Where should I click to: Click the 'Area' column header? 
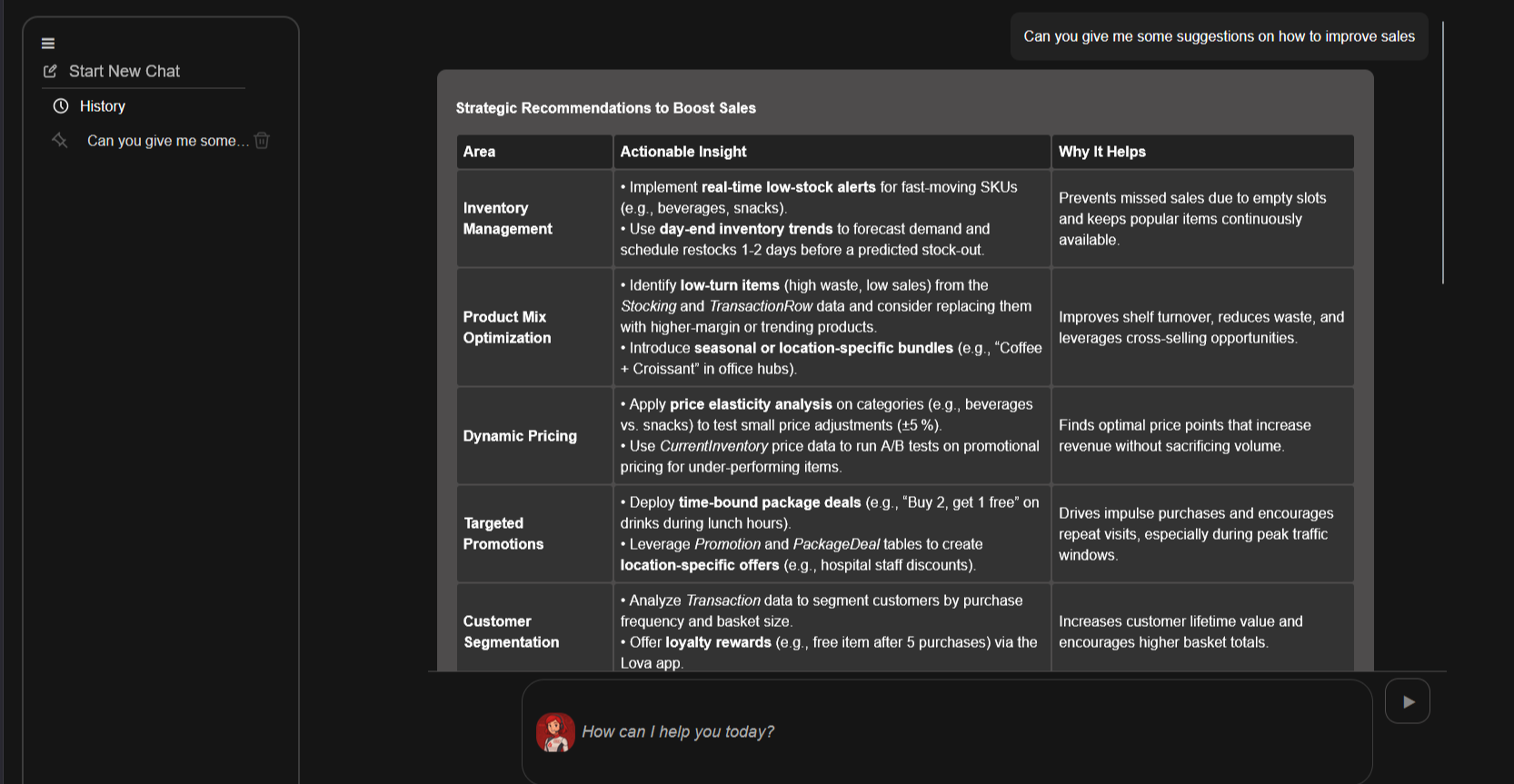[534, 152]
